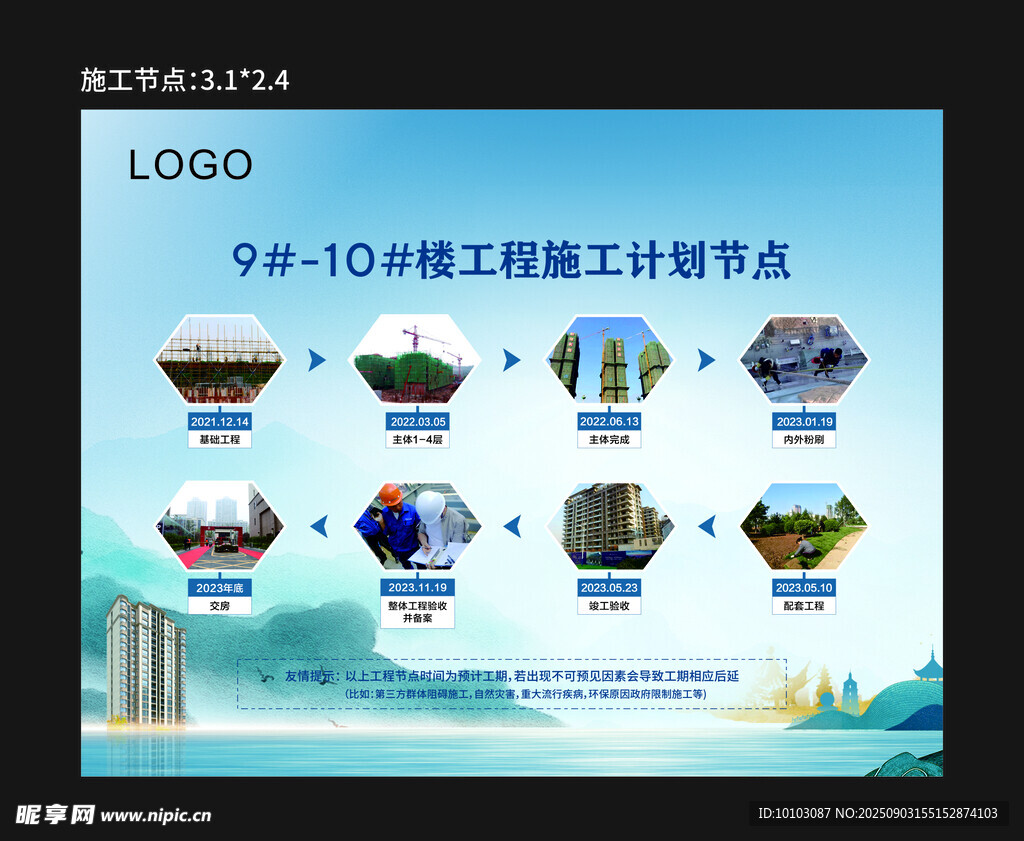This screenshot has width=1024, height=841.
Task: Click the 基础工程 scaffolding hexagon photo
Action: pyautogui.click(x=220, y=360)
